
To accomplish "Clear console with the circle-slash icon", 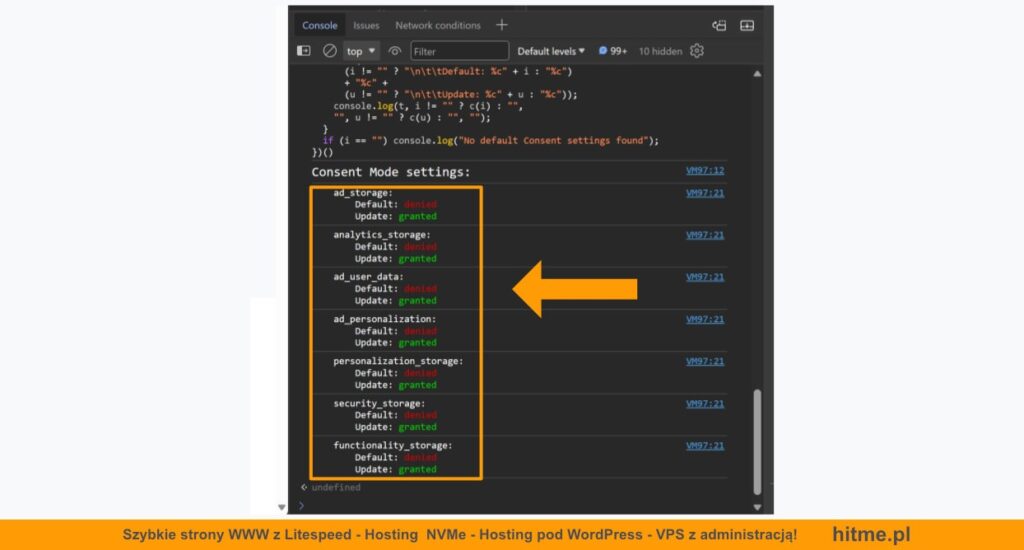I will (329, 51).
